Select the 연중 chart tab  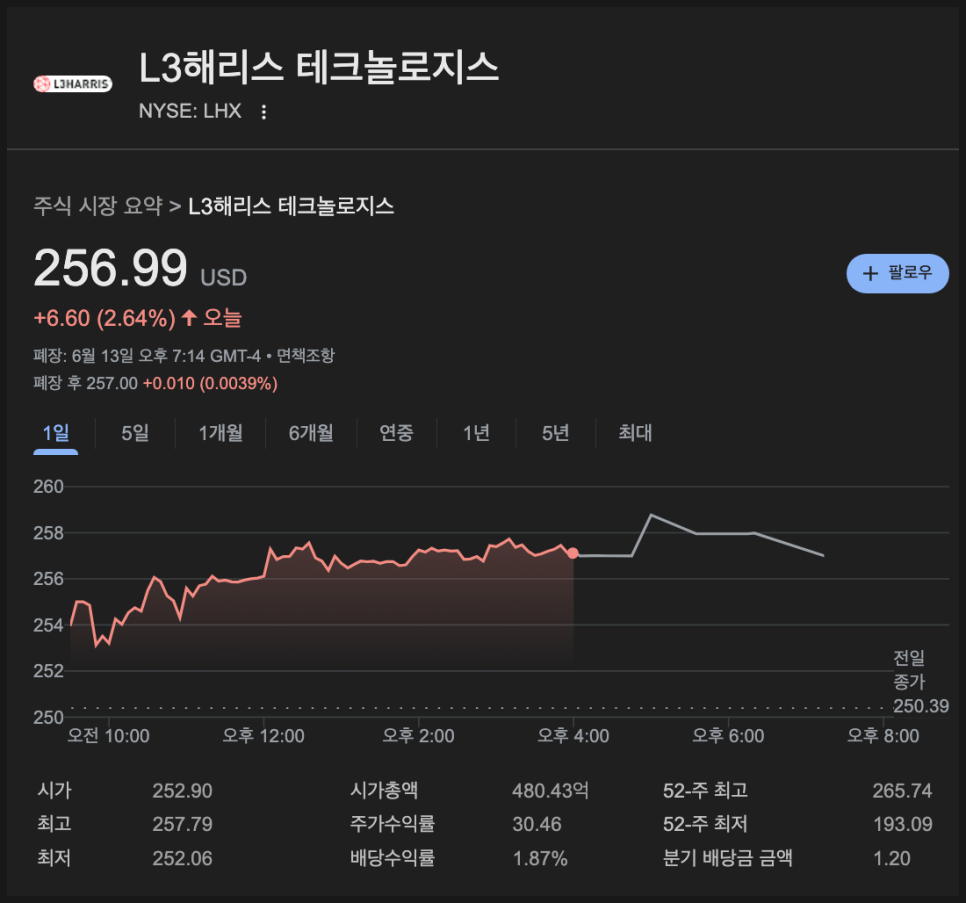click(x=396, y=433)
